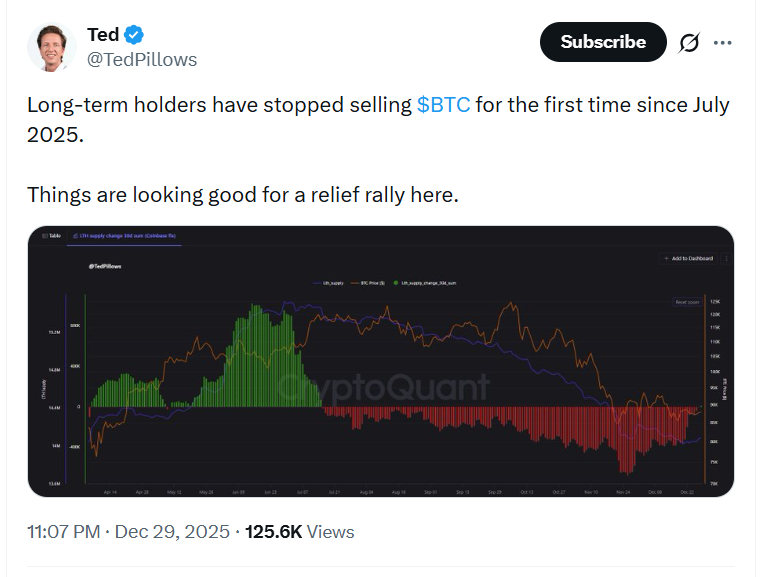Screen dimensions: 778x577
Task: Open the $BTC cashtag link
Action: click(x=443, y=105)
